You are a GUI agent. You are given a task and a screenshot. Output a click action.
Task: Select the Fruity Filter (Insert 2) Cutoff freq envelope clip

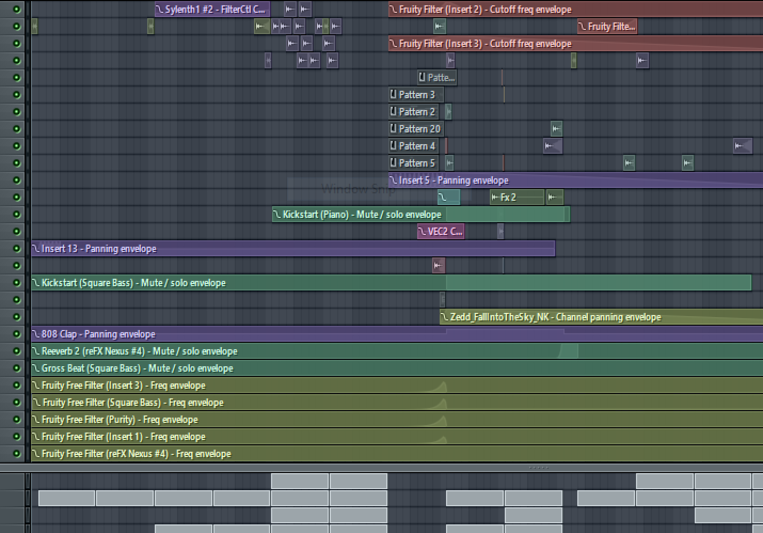coord(576,9)
